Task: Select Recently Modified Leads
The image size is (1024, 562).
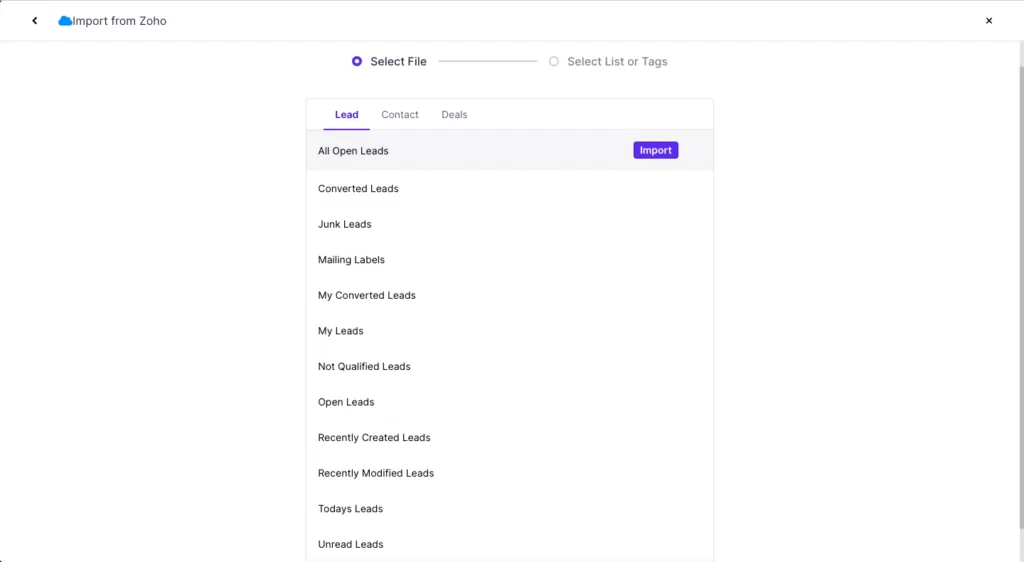Action: coord(510,473)
